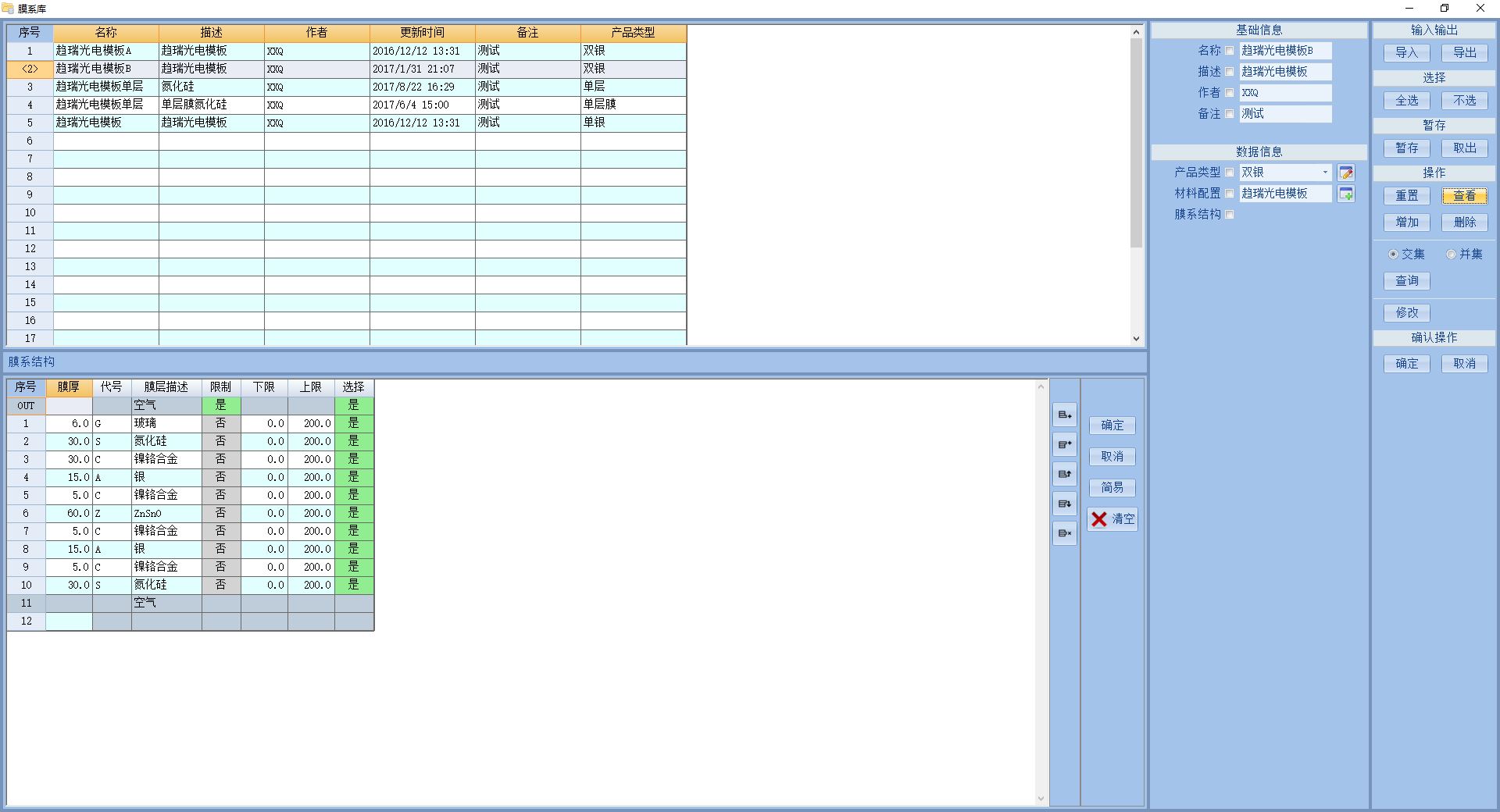Tick the 名称 checkbox

(x=1230, y=51)
